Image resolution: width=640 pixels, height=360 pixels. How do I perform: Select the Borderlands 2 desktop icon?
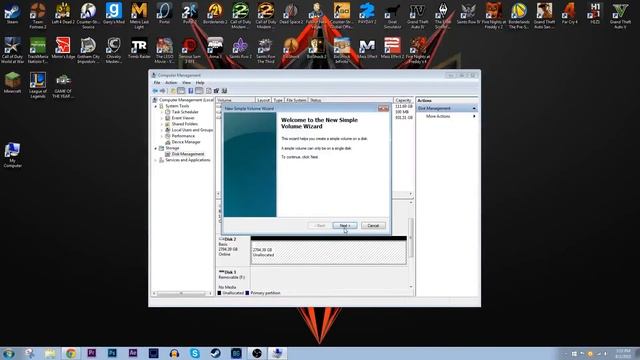[215, 13]
